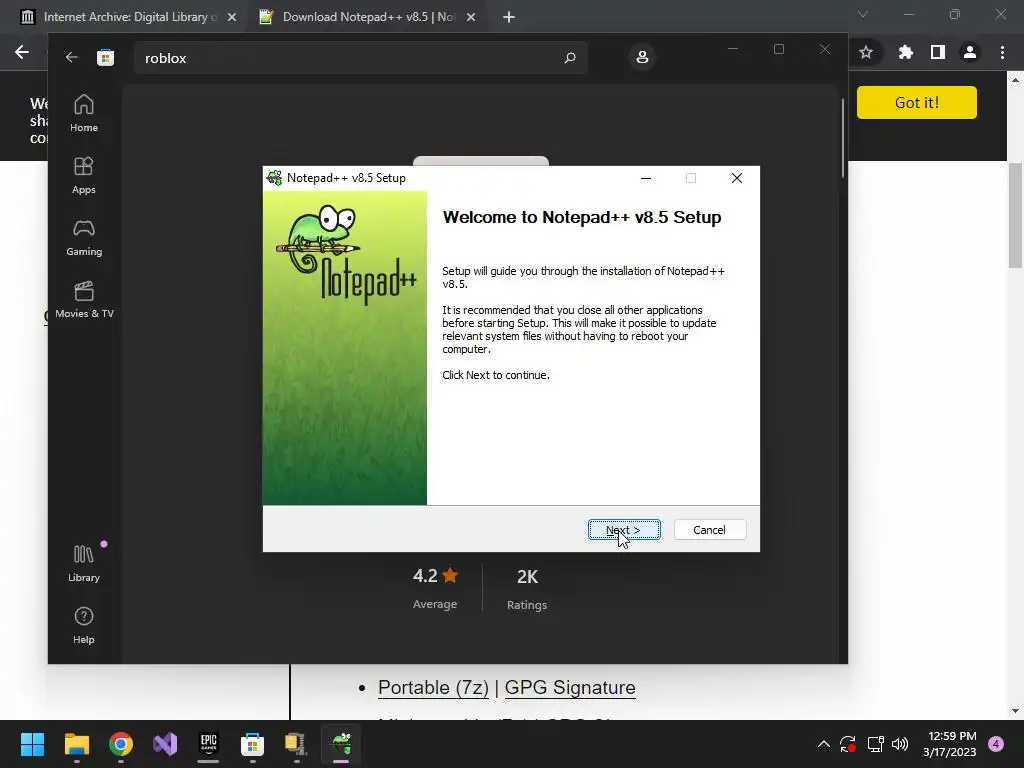Cancel the Notepad++ v8.5 Setup
The height and width of the screenshot is (768, 1024).
(x=709, y=530)
